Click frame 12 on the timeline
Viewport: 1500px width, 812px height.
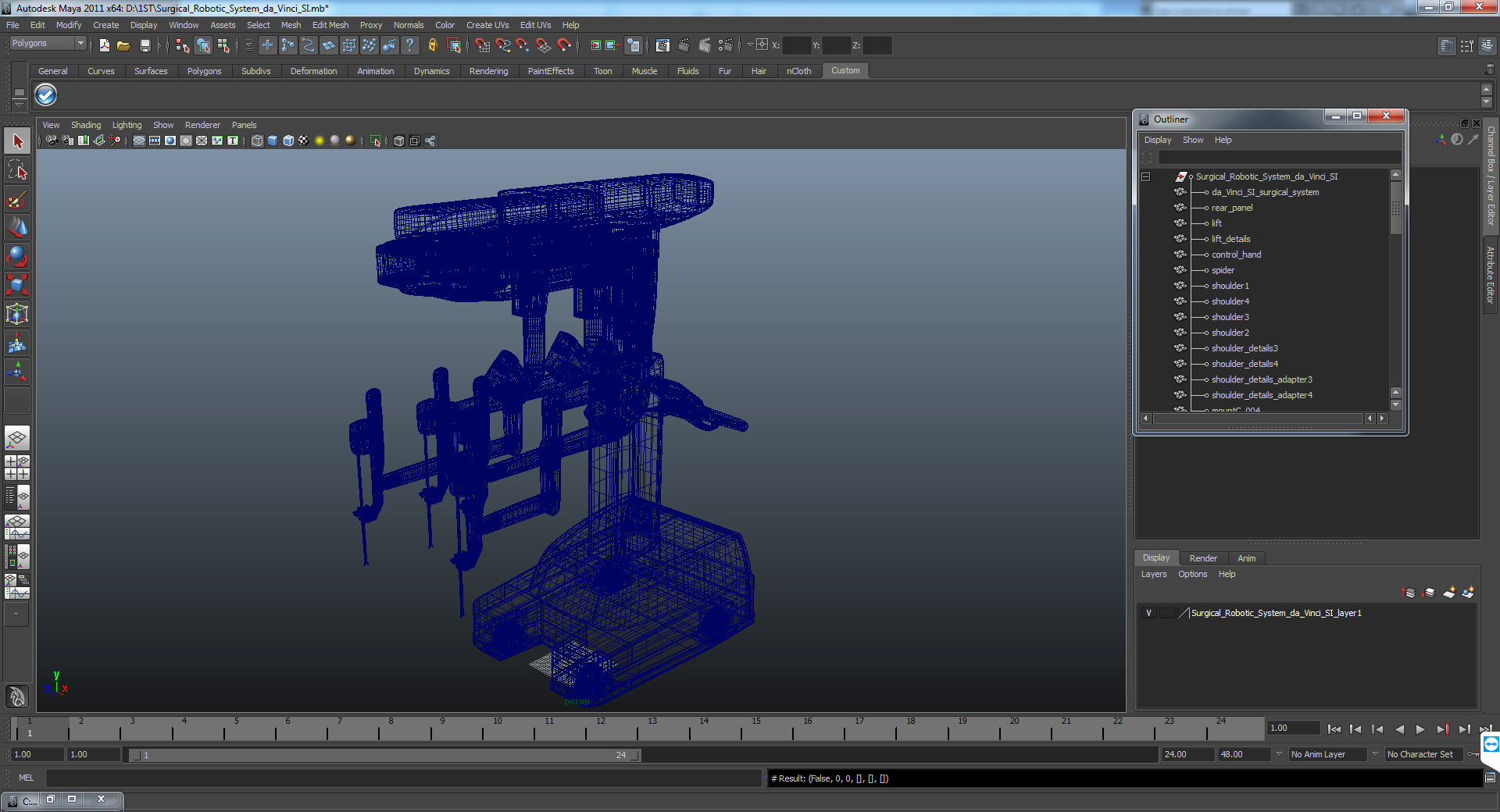pyautogui.click(x=601, y=729)
